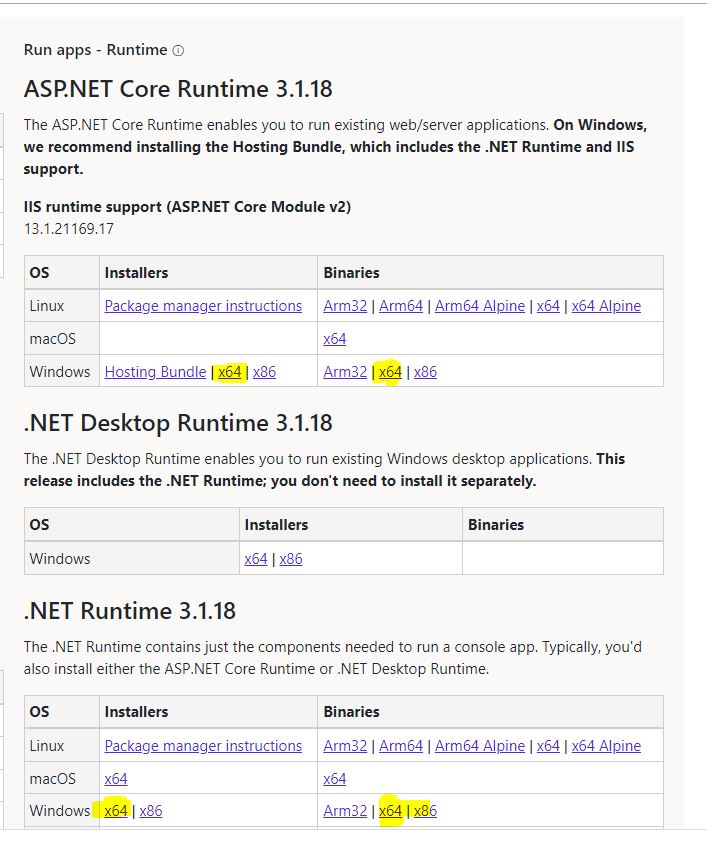Open Package manager instructions for .NET Runtime on Linux
This screenshot has width=707, height=851.
point(202,746)
